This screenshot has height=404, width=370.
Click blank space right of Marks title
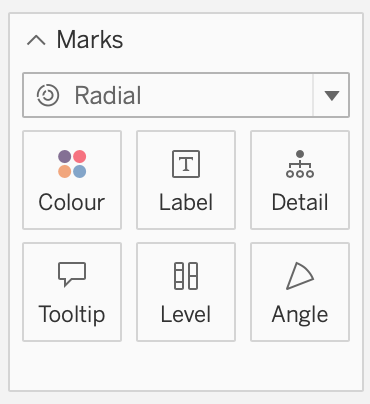240,40
